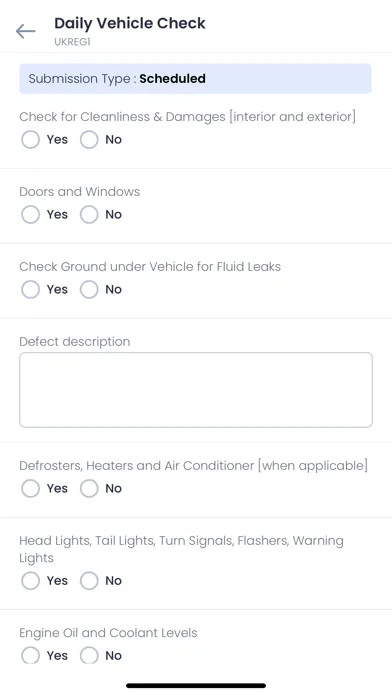Tap the back arrow icon
The image size is (392, 696).
click(x=25, y=31)
